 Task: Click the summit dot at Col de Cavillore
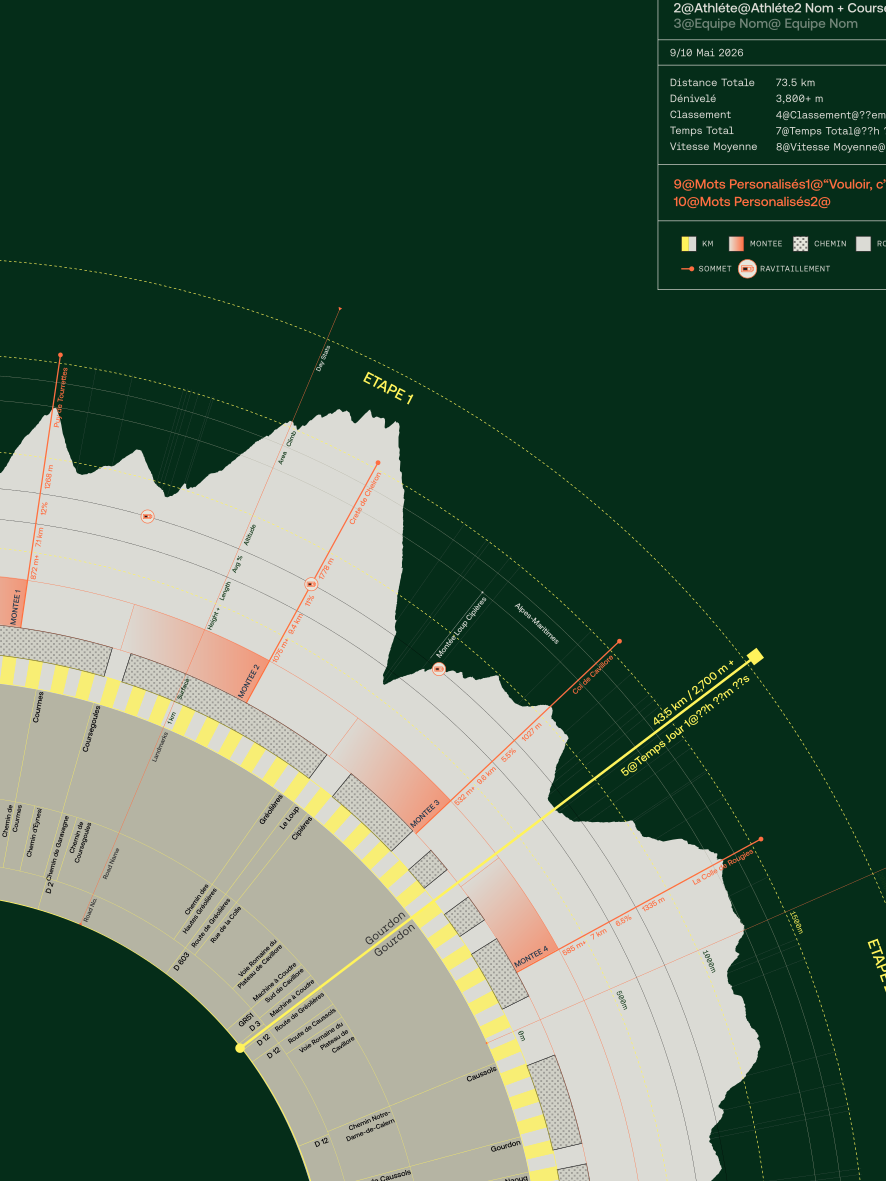pyautogui.click(x=619, y=642)
